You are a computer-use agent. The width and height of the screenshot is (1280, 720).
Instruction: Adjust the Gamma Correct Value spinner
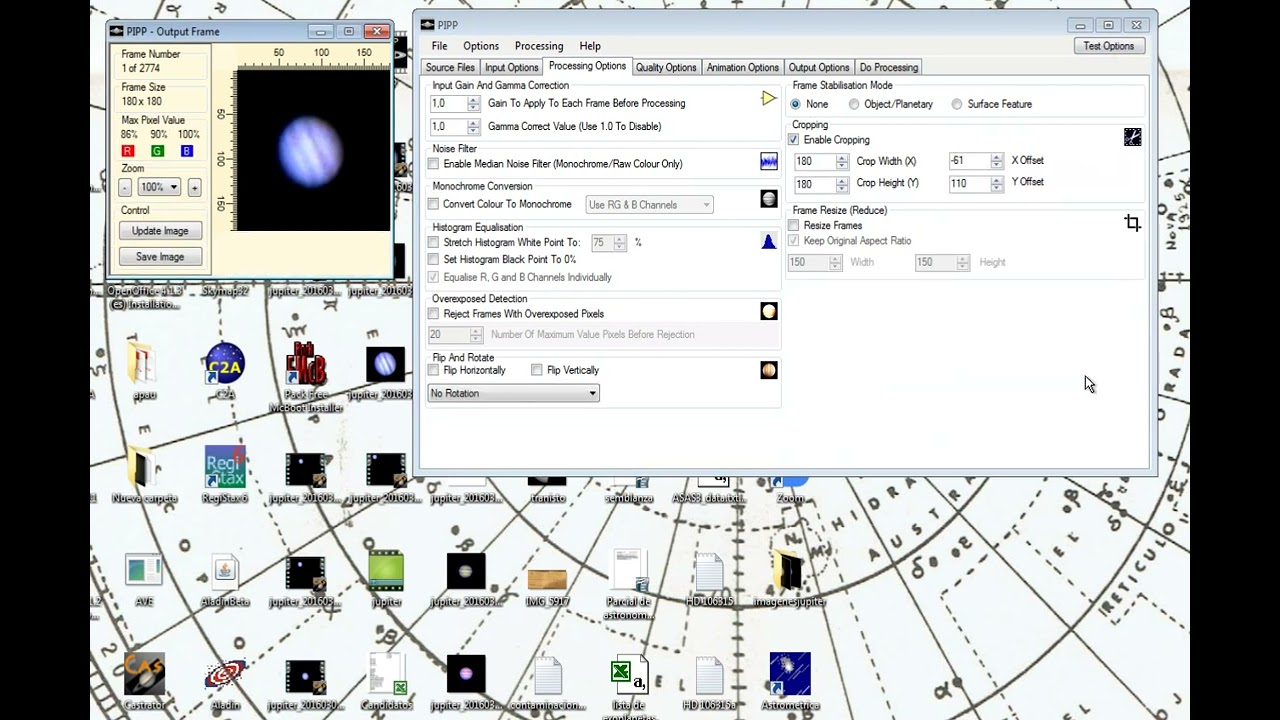click(x=474, y=127)
